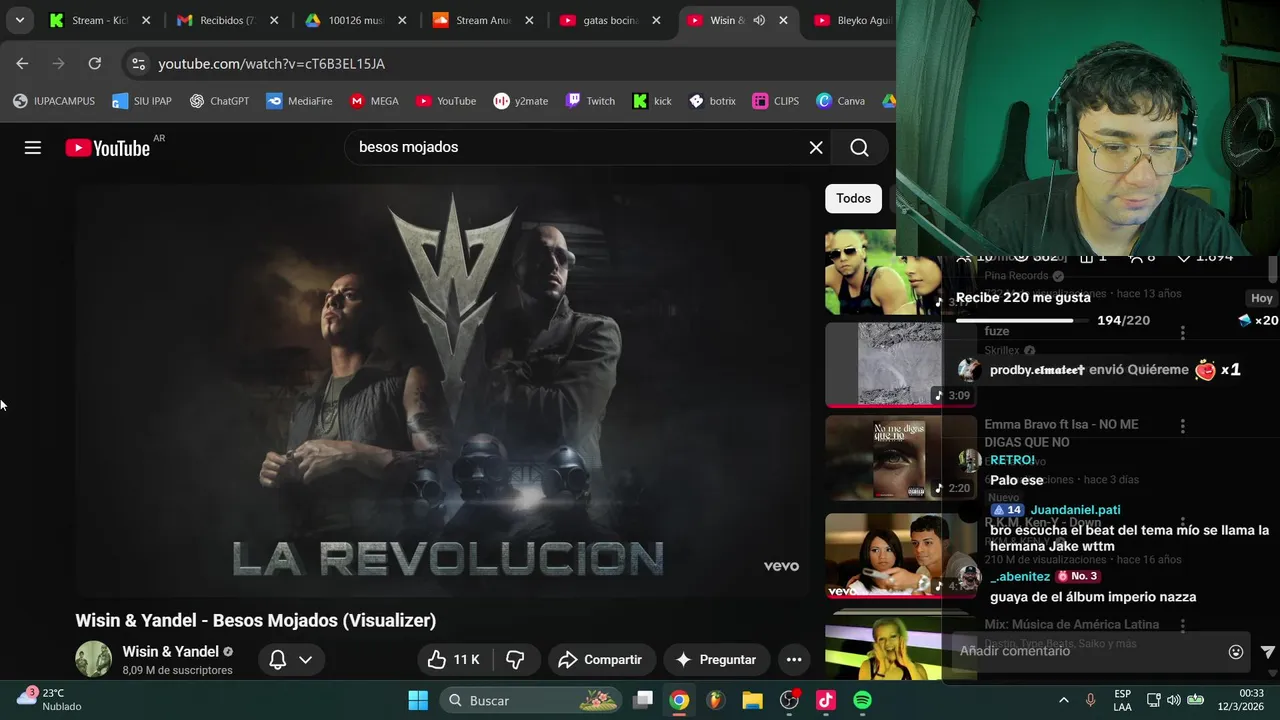The image size is (1280, 720).
Task: Open Task View on the taskbar
Action: point(643,700)
